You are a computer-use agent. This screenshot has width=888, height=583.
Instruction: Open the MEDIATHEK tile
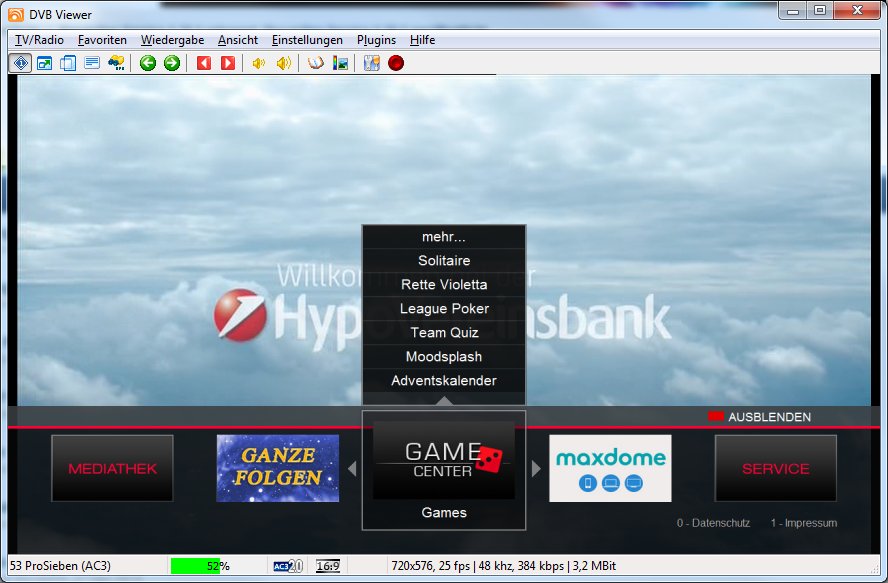pyautogui.click(x=112, y=468)
